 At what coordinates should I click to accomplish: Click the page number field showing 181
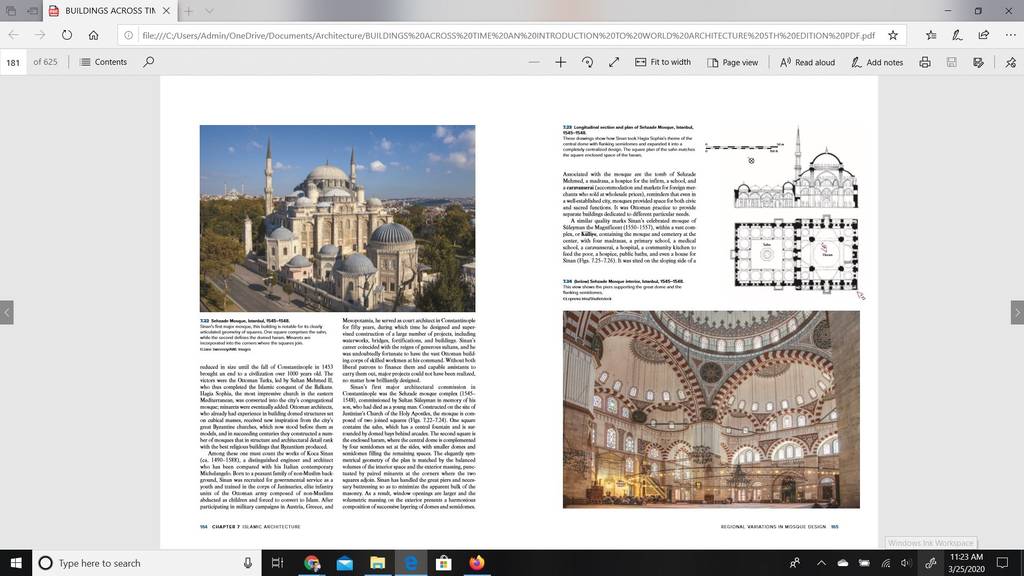13,62
